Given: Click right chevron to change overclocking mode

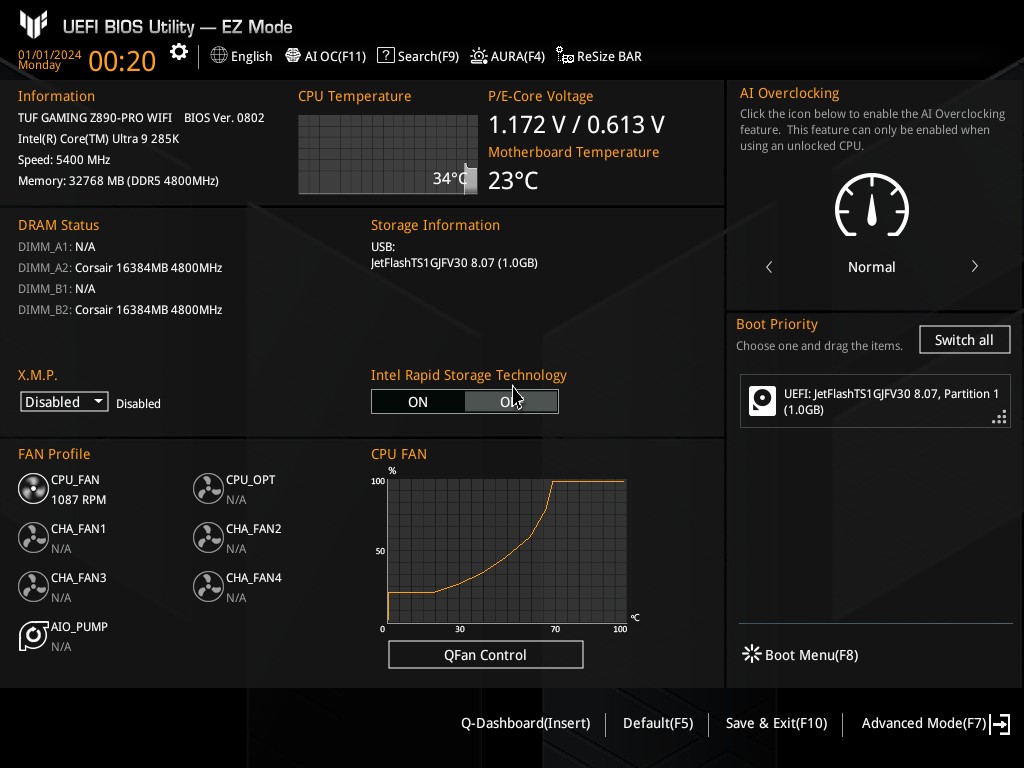Looking at the screenshot, I should 974,267.
